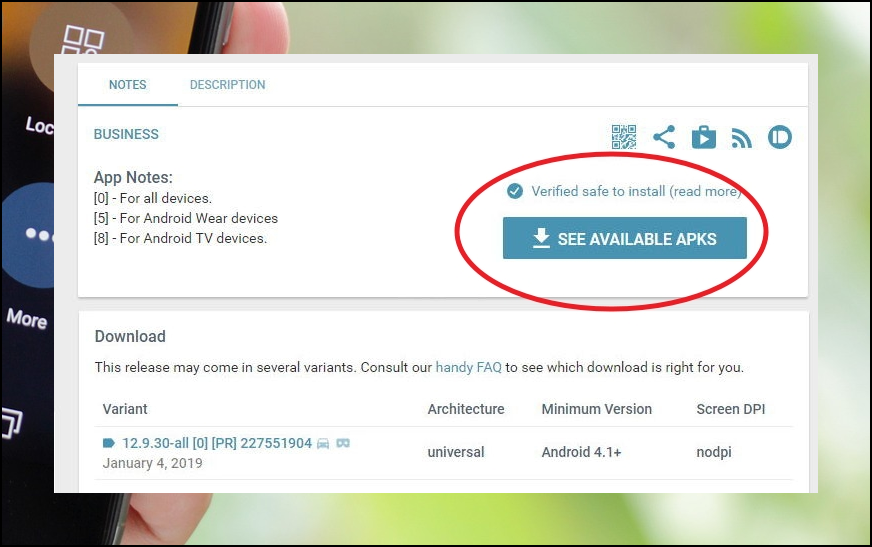Image resolution: width=872 pixels, height=547 pixels.
Task: Click the share icon
Action: click(x=664, y=137)
